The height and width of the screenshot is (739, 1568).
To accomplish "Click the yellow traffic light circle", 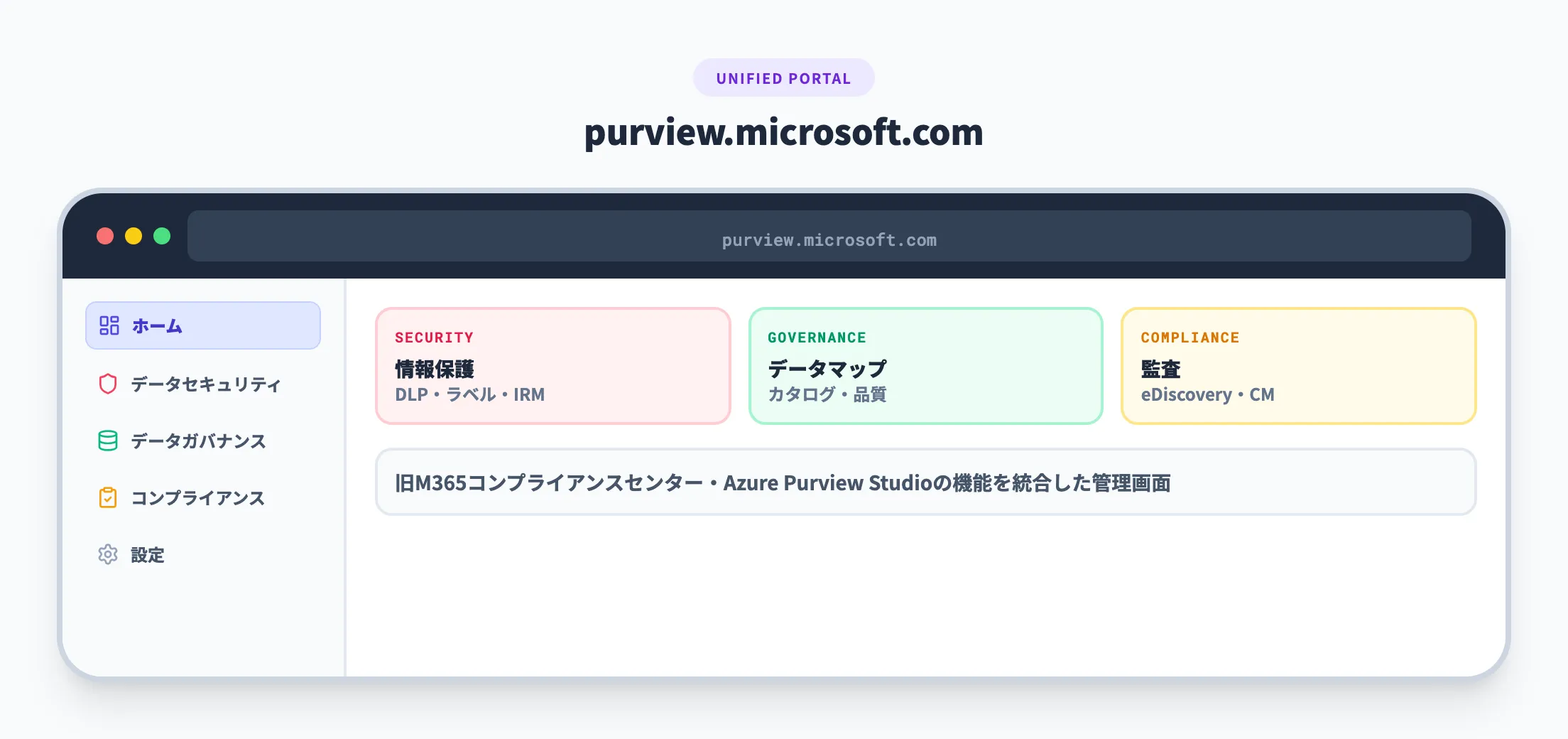I will click(134, 236).
